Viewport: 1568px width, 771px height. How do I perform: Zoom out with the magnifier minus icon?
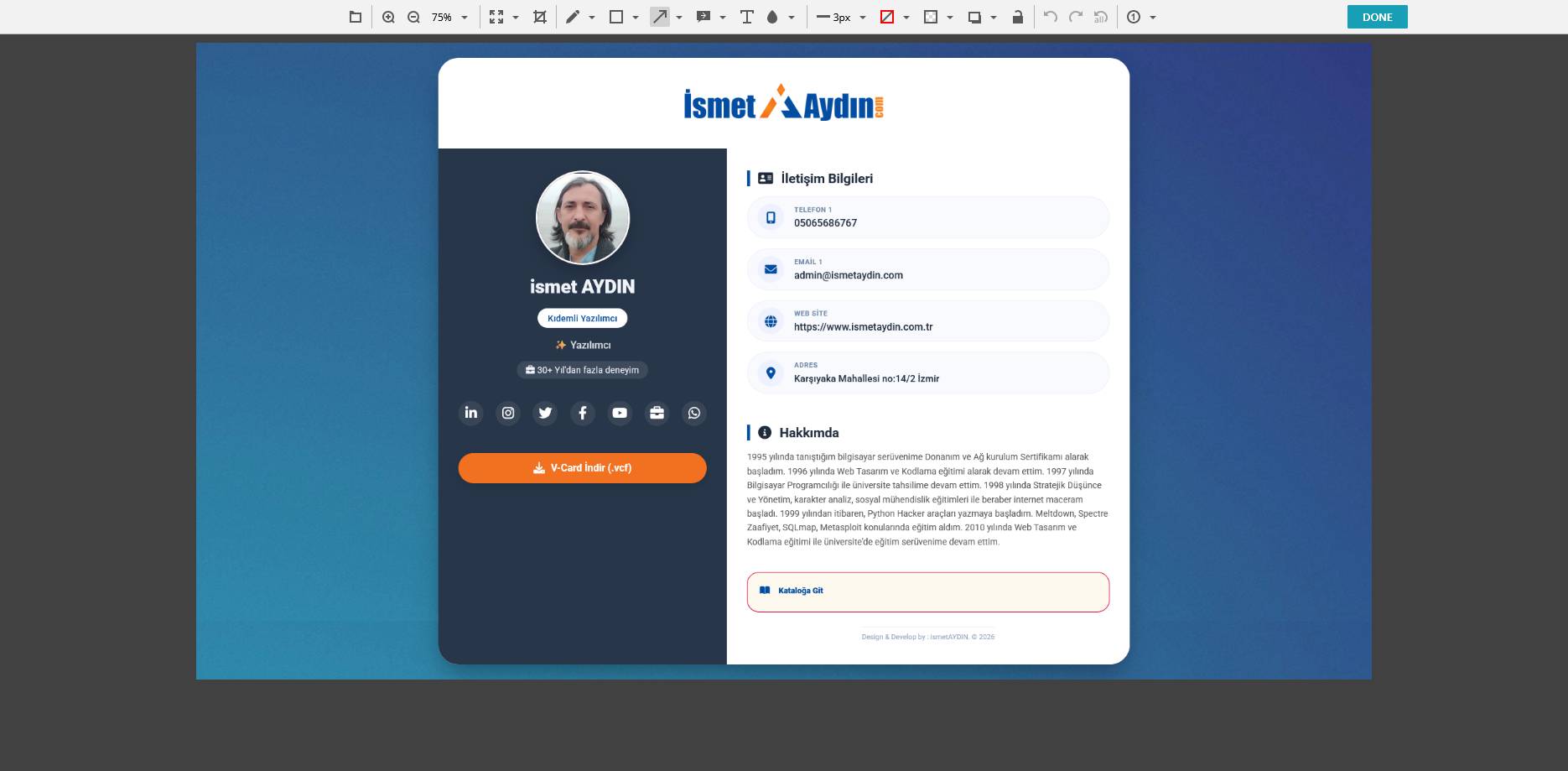tap(413, 17)
